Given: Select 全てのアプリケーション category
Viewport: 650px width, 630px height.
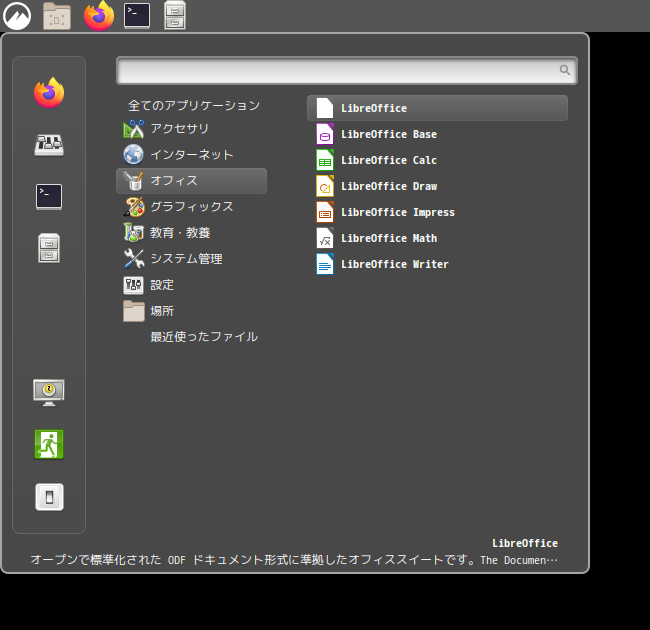Looking at the screenshot, I should [194, 105].
